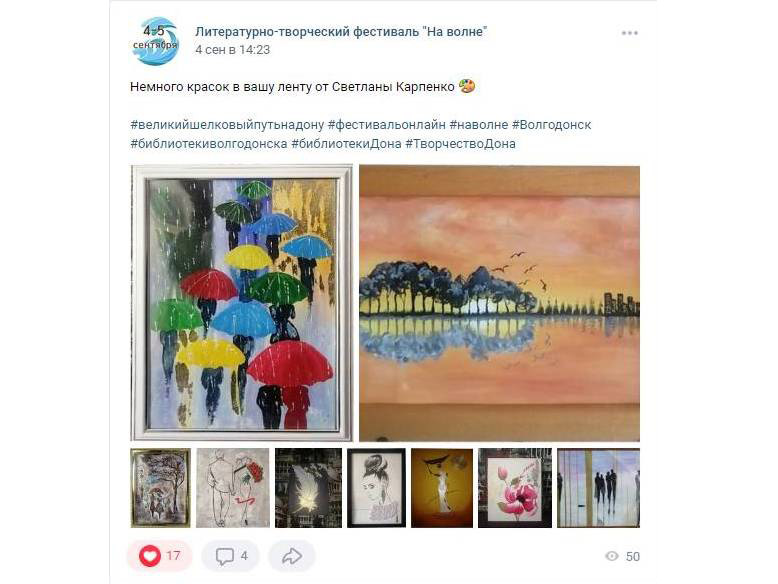
Task: Follow hashtag #великийшелковыйпутьнадону
Action: click(227, 125)
